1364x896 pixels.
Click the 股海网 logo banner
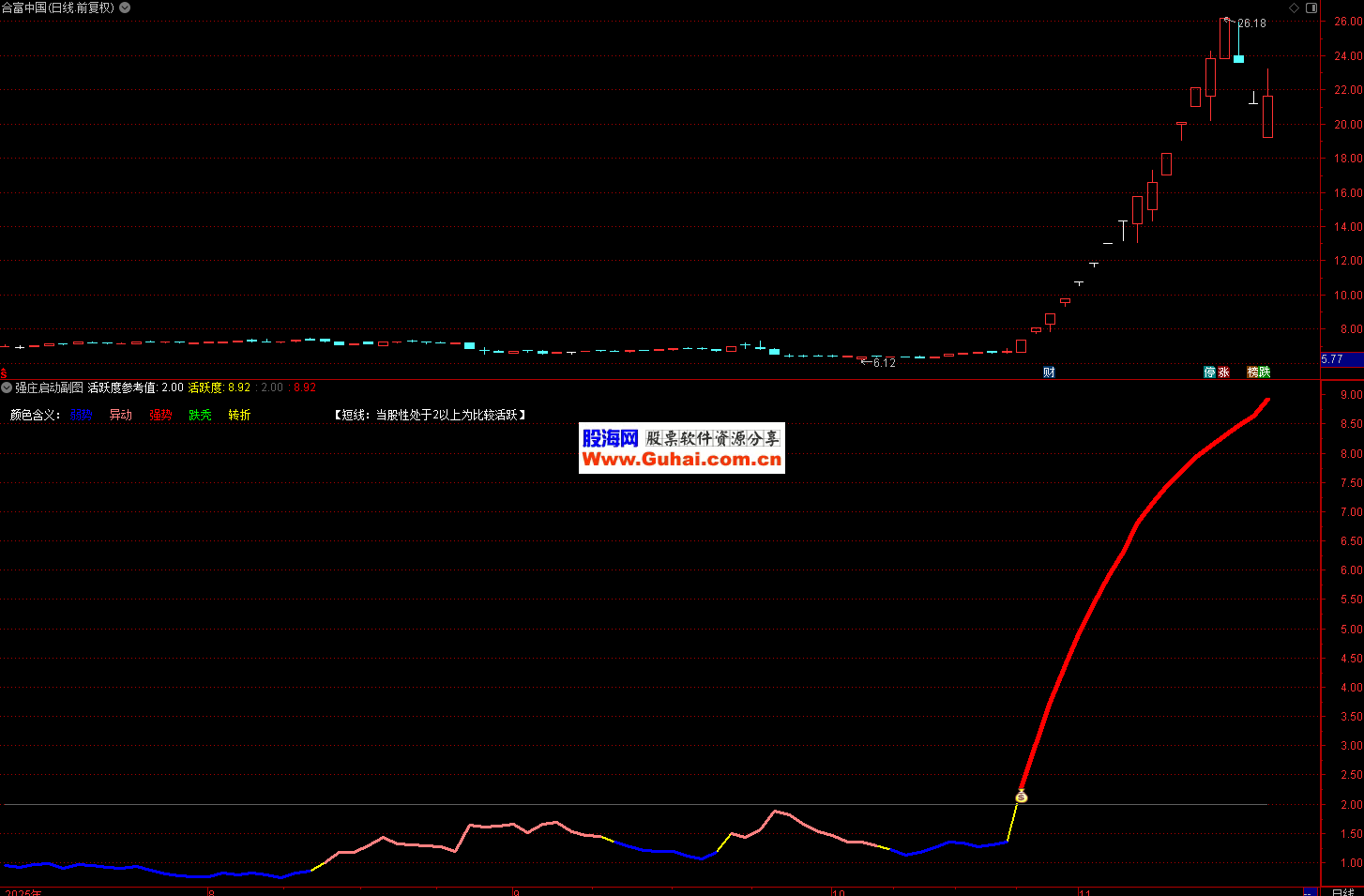[x=610, y=438]
